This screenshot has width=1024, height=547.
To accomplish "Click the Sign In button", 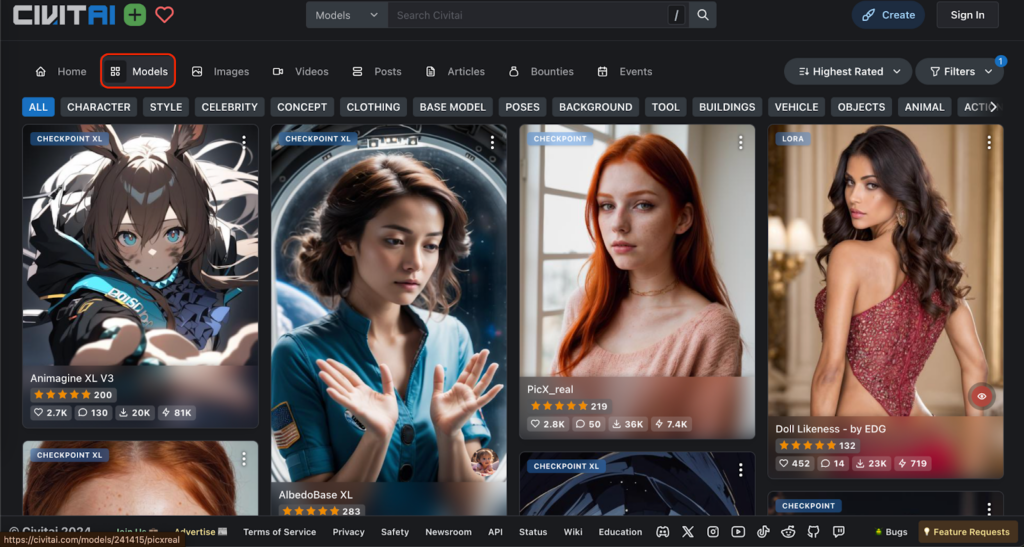I will [967, 15].
